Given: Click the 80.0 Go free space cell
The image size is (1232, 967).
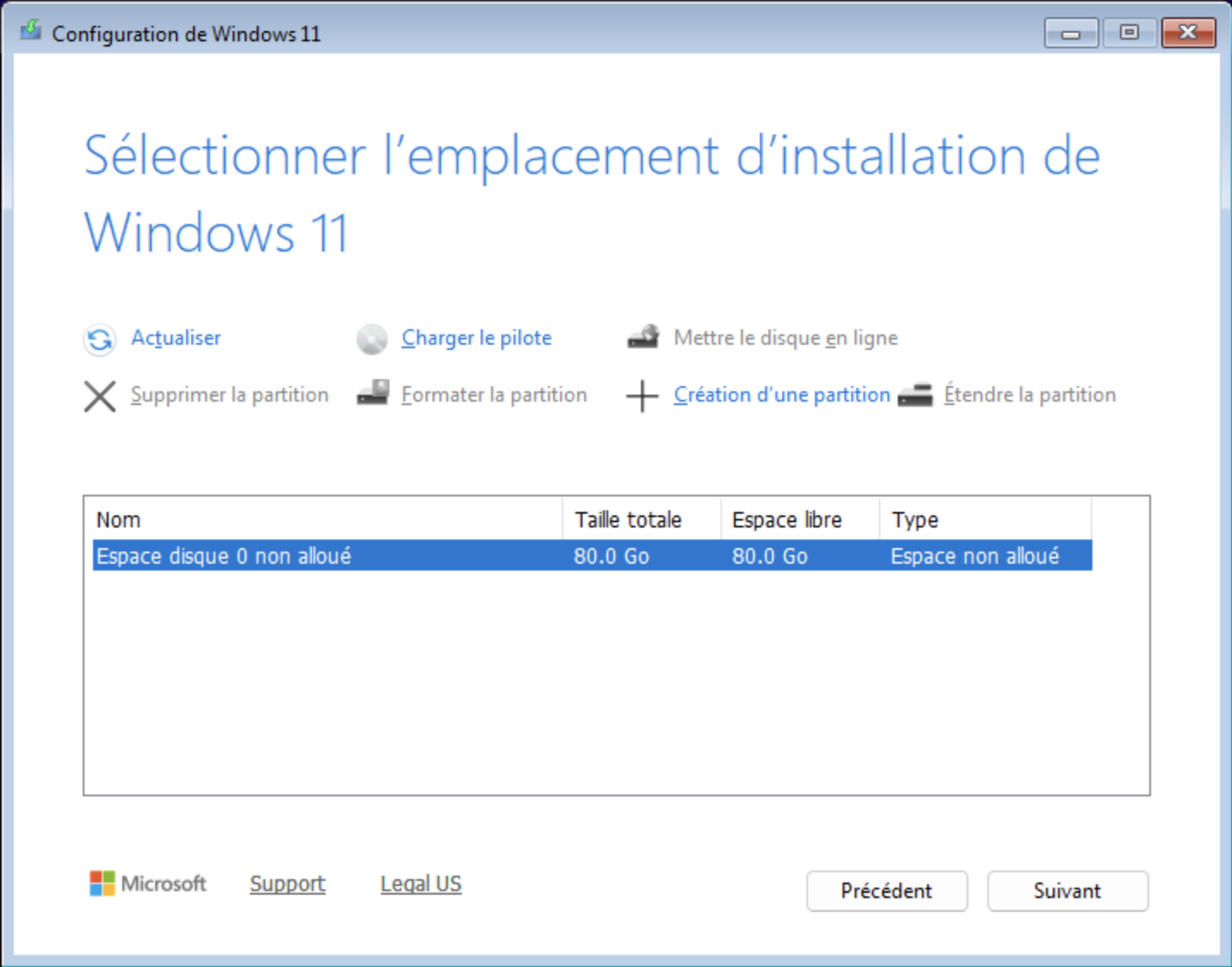Looking at the screenshot, I should pos(770,557).
